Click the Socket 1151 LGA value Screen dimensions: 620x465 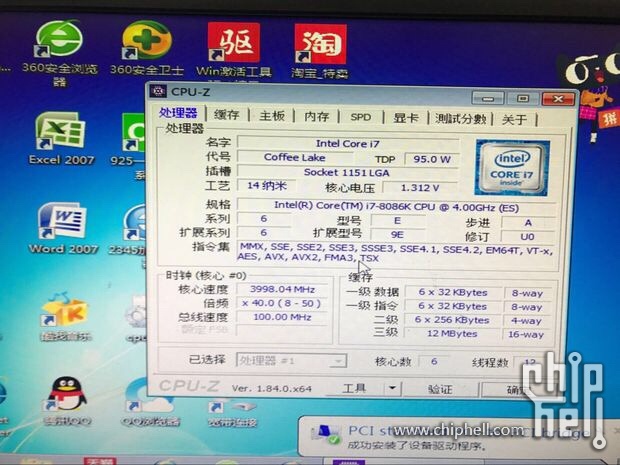(347, 172)
